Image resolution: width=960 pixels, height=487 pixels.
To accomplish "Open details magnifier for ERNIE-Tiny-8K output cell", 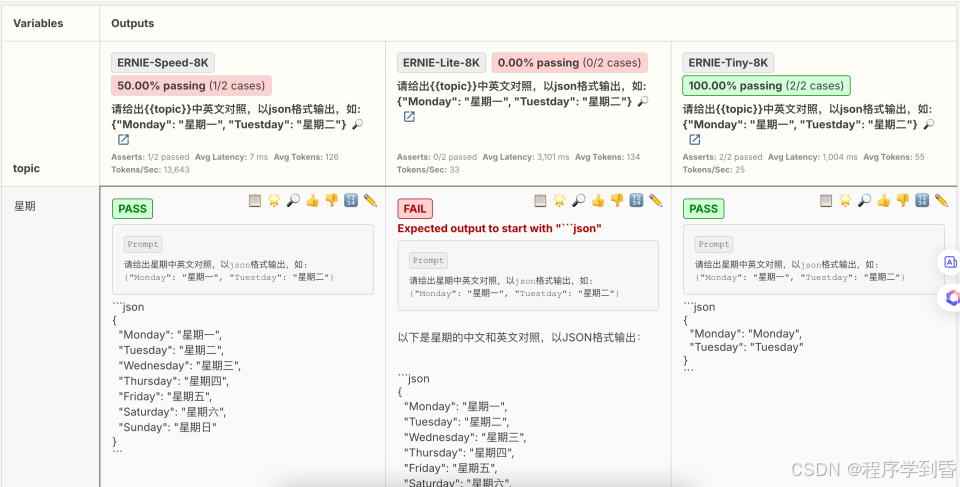I will tap(864, 200).
